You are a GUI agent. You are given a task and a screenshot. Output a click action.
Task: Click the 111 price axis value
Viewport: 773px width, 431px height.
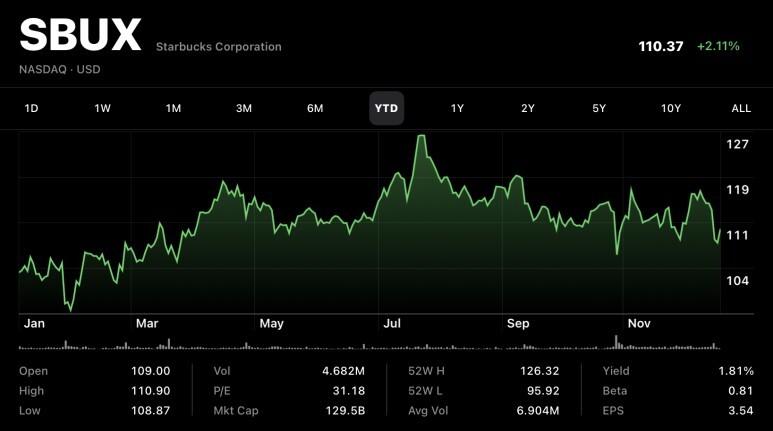click(737, 235)
